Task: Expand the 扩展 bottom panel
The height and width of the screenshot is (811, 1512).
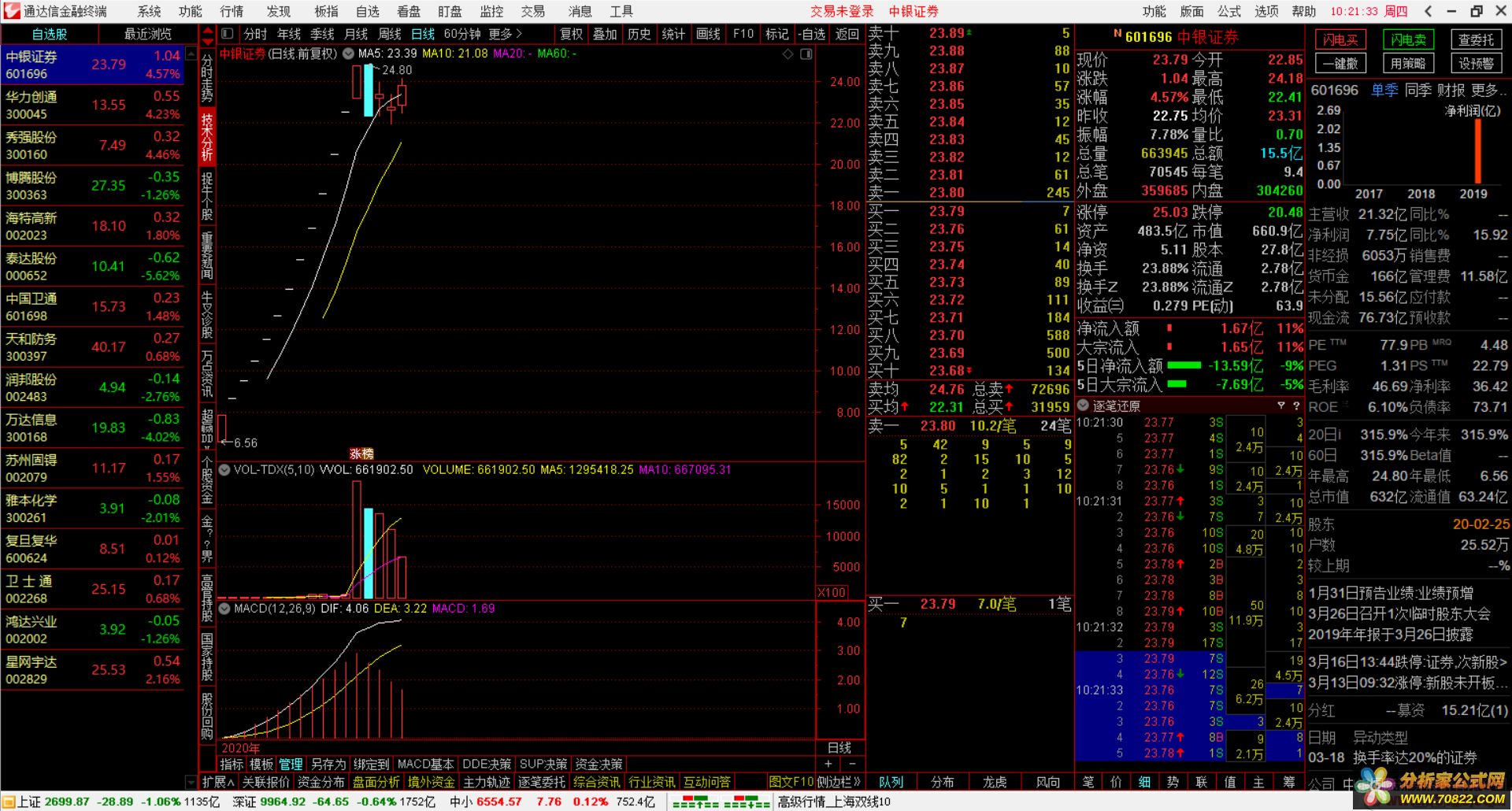Action: [x=218, y=782]
